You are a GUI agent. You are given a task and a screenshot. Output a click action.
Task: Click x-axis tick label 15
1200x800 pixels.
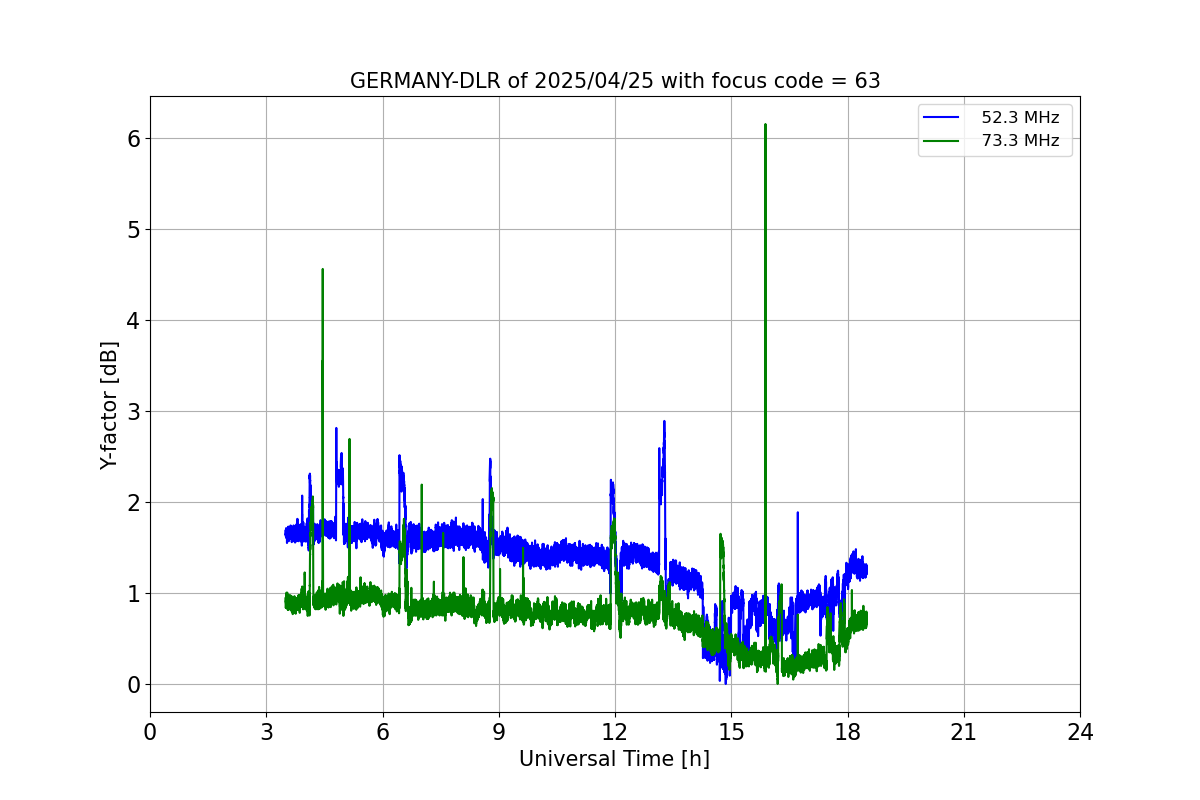(731, 732)
